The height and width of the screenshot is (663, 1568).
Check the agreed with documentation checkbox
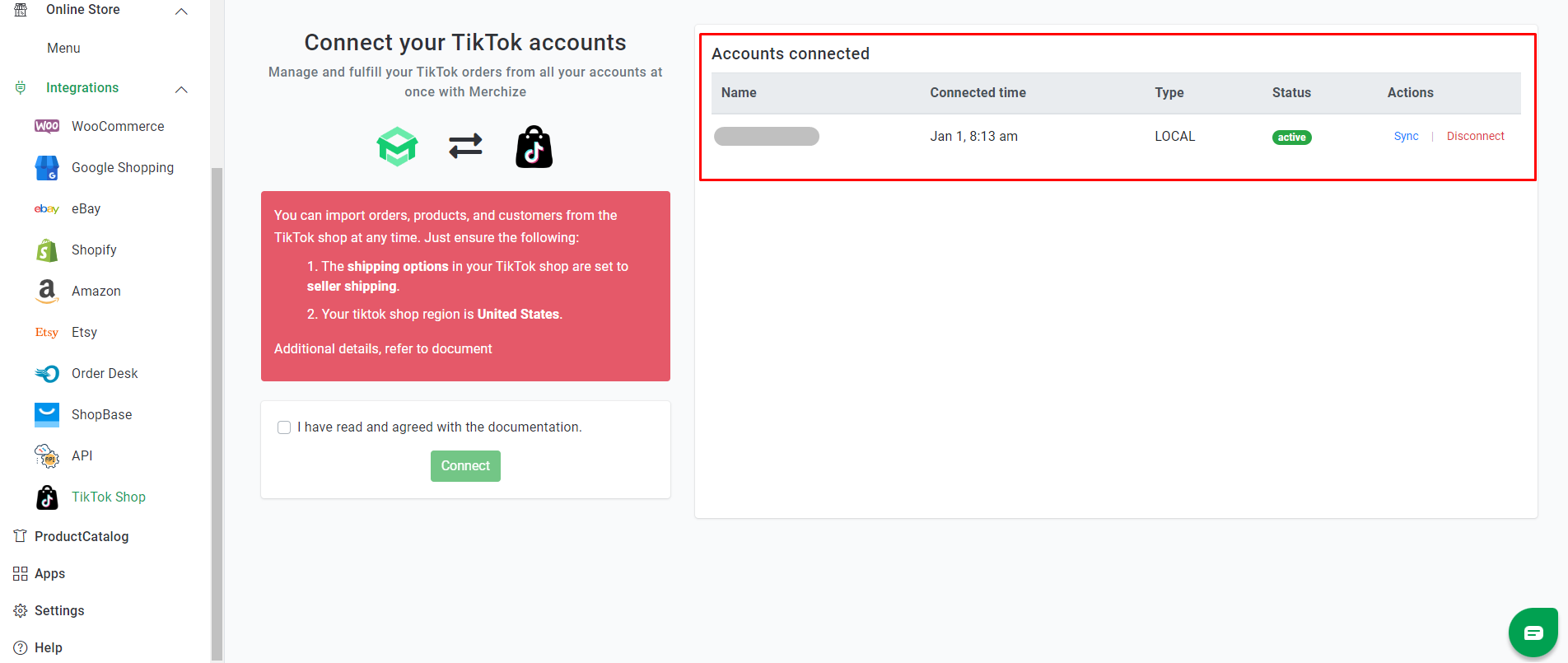point(284,427)
